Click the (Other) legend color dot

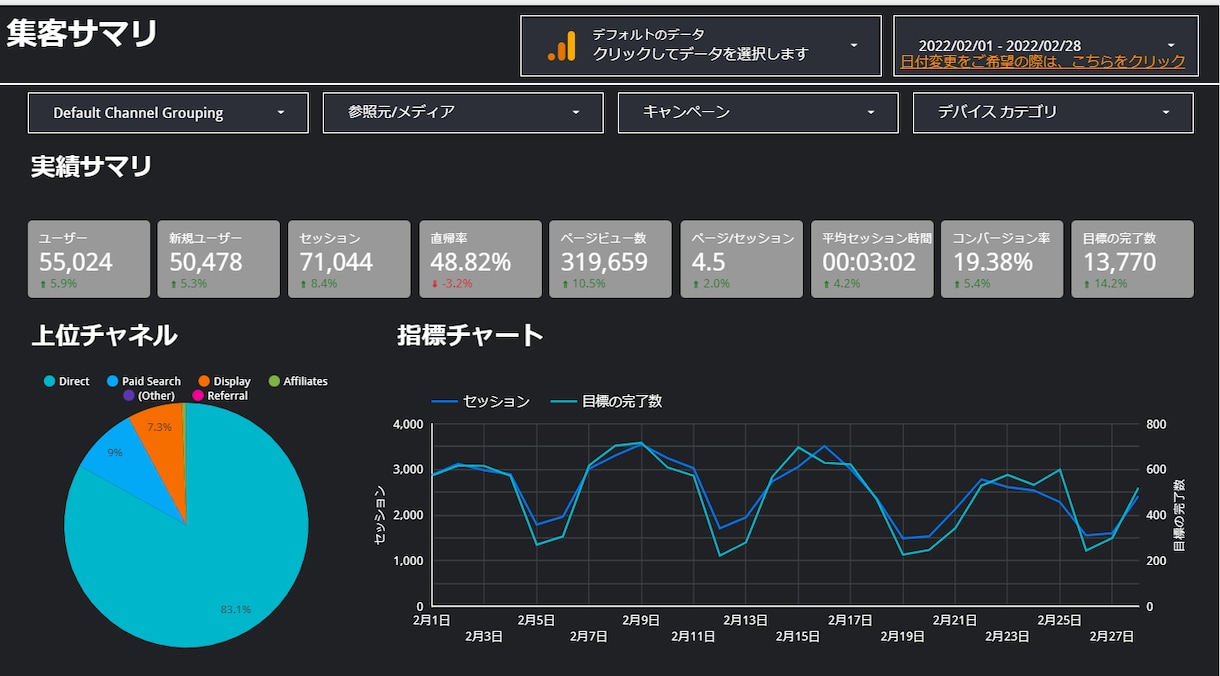128,396
